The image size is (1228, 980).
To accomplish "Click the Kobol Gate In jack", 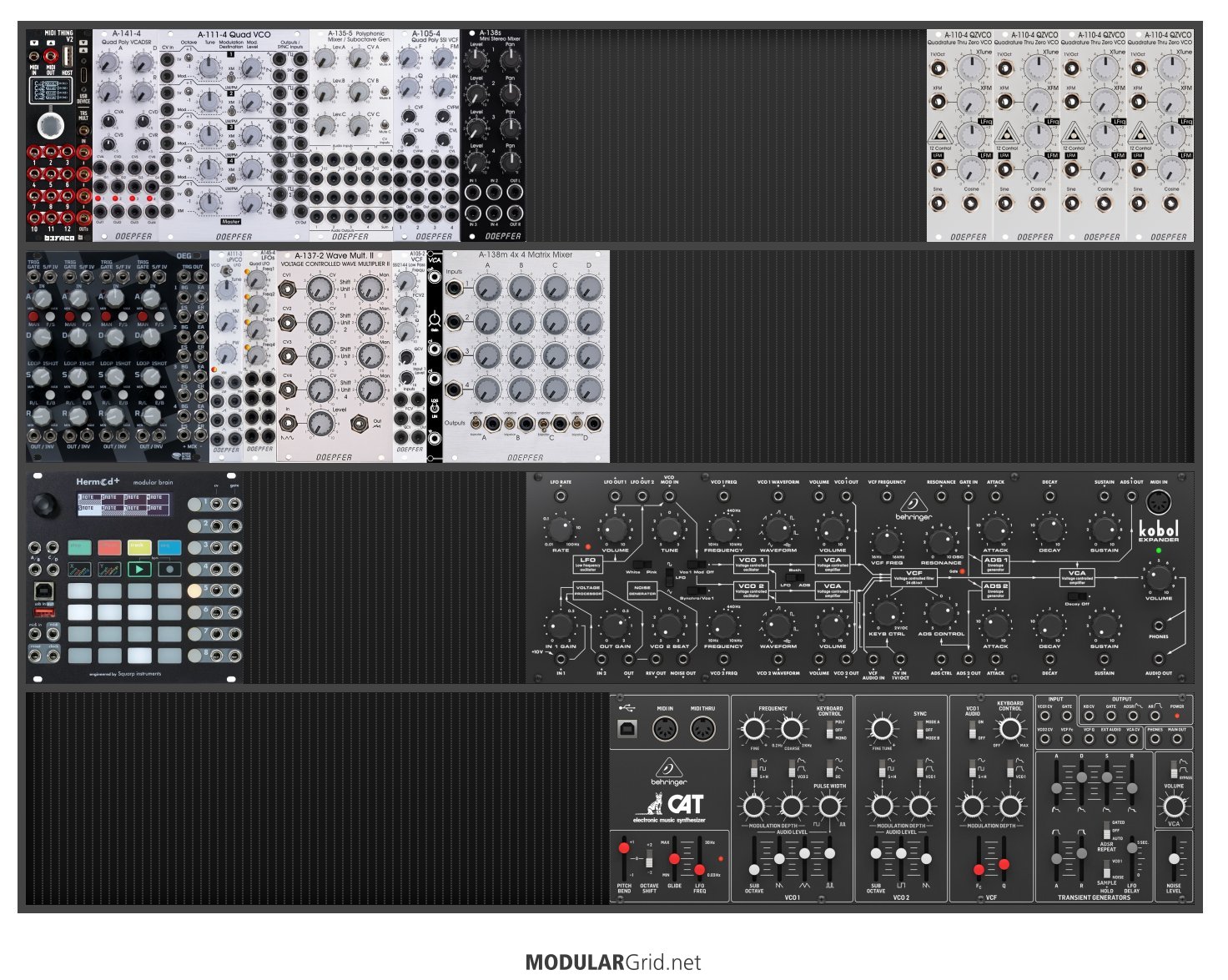I will pos(969,496).
